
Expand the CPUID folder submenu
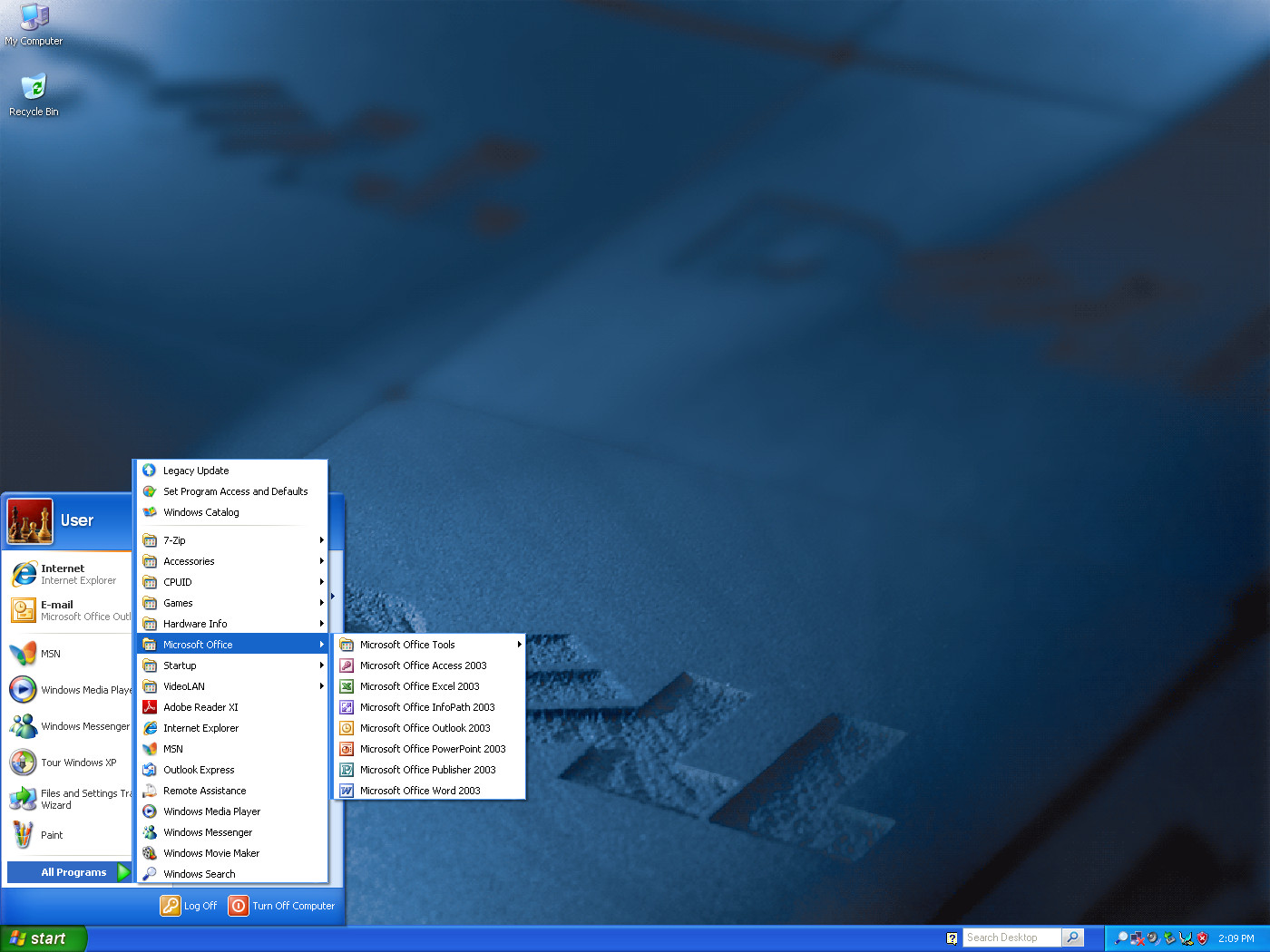pos(232,582)
